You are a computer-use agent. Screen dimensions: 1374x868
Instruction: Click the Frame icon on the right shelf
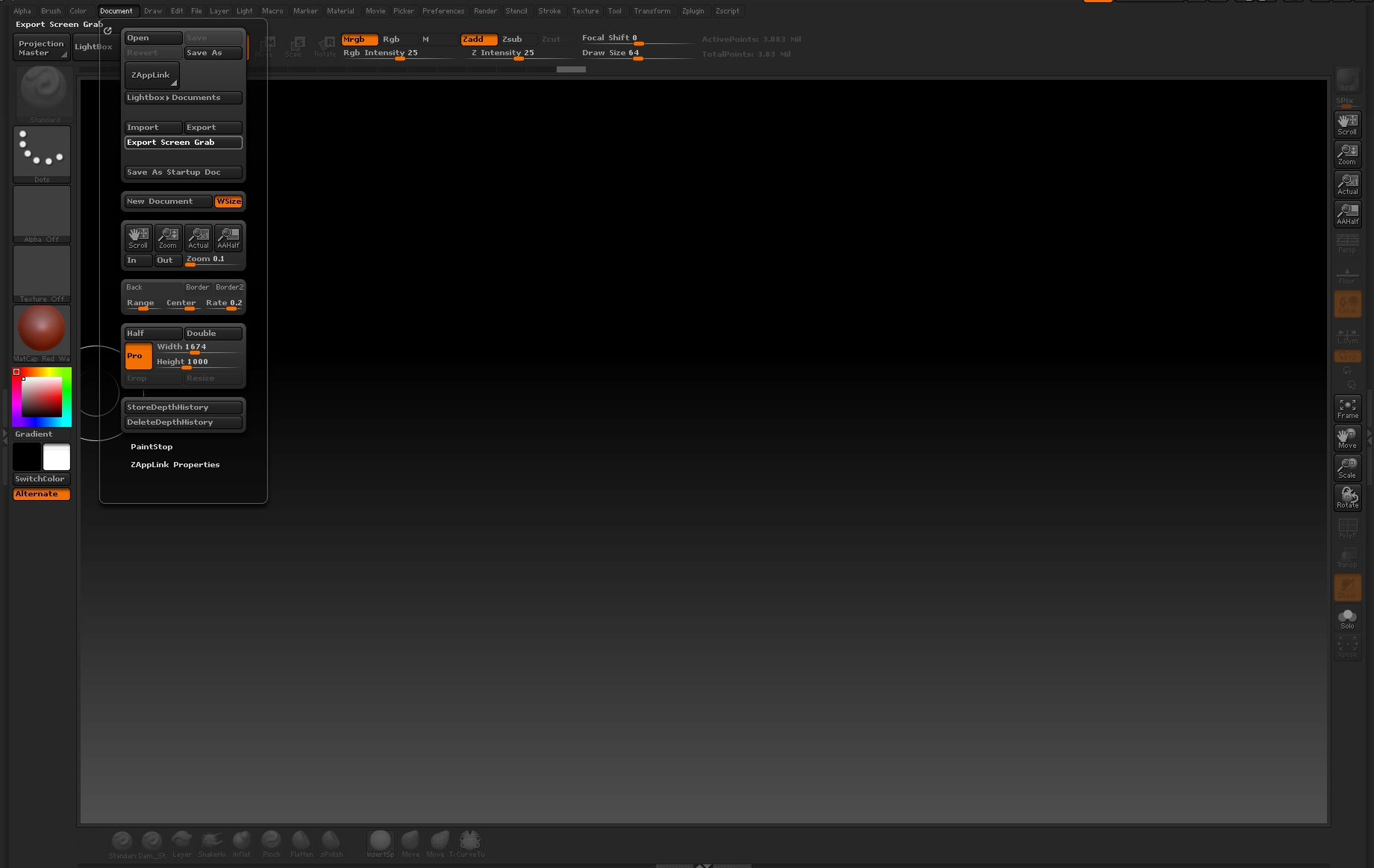1347,408
